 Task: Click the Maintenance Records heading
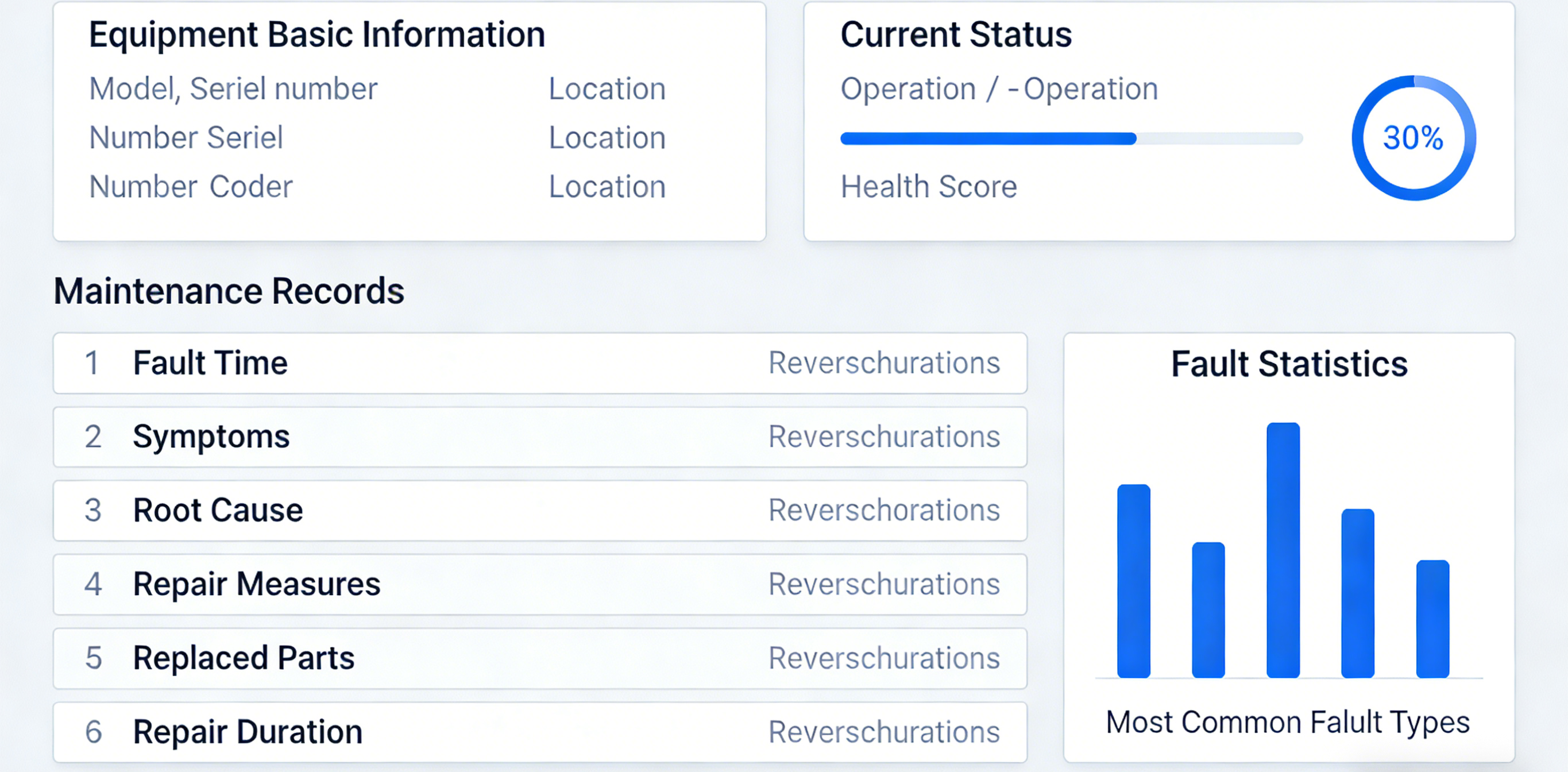click(x=229, y=291)
